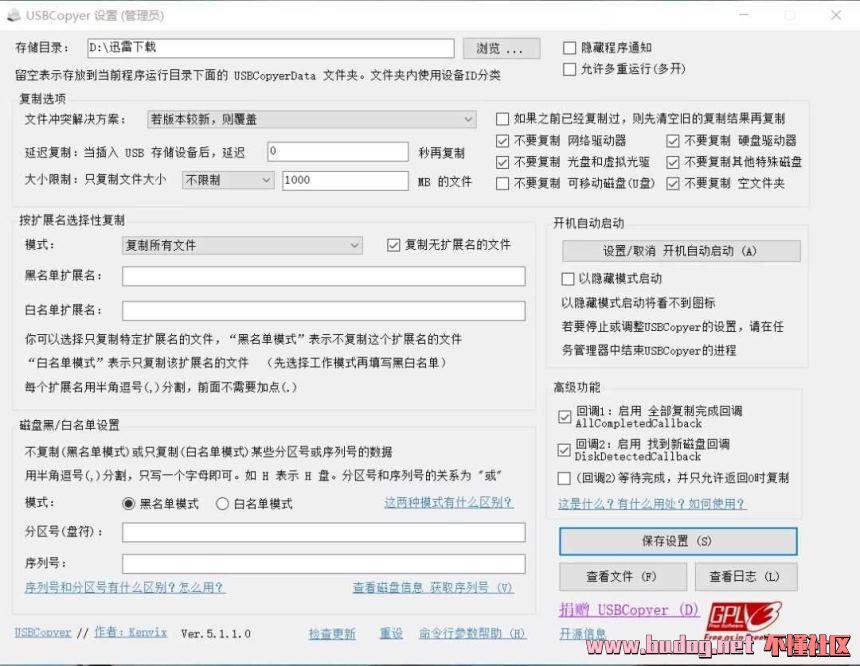
Task: Select 白名单模式 radio button
Action: pyautogui.click(x=222, y=504)
